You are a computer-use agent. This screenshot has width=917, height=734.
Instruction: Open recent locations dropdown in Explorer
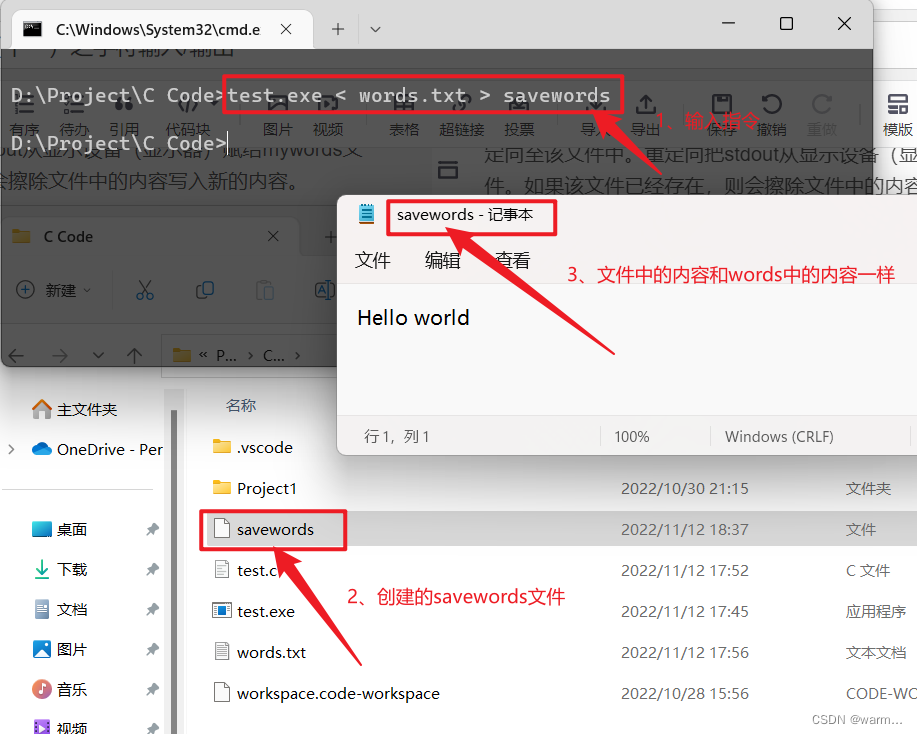[x=98, y=355]
